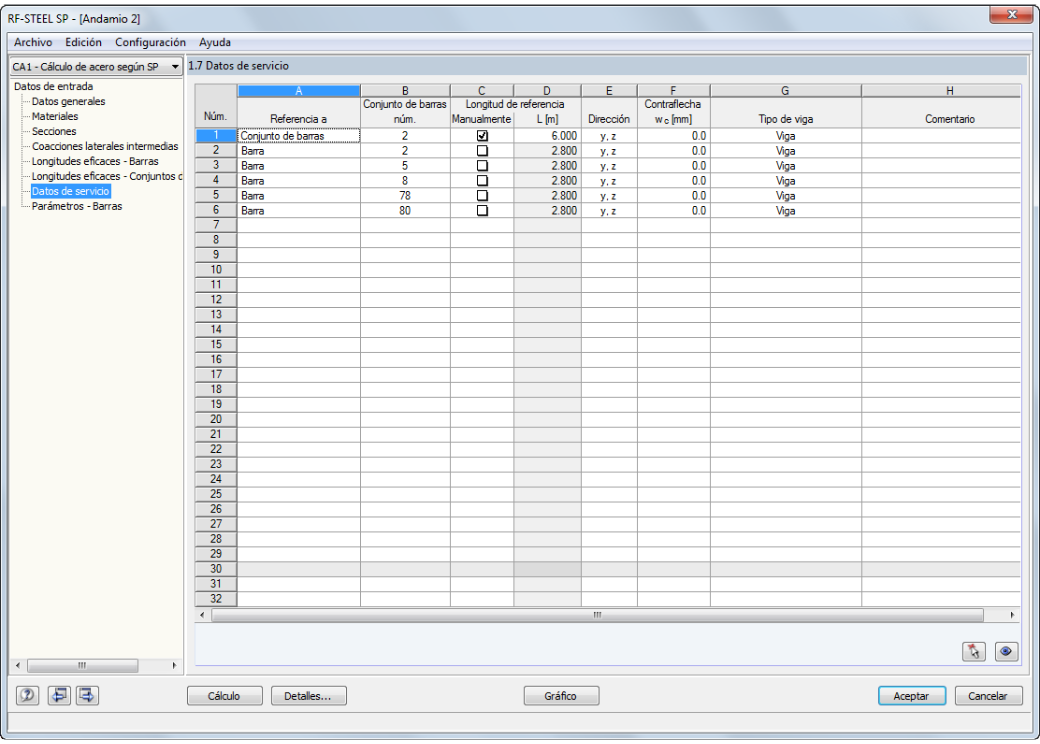Click column A header
Viewport: 1040px width, 744px height.
[x=298, y=91]
